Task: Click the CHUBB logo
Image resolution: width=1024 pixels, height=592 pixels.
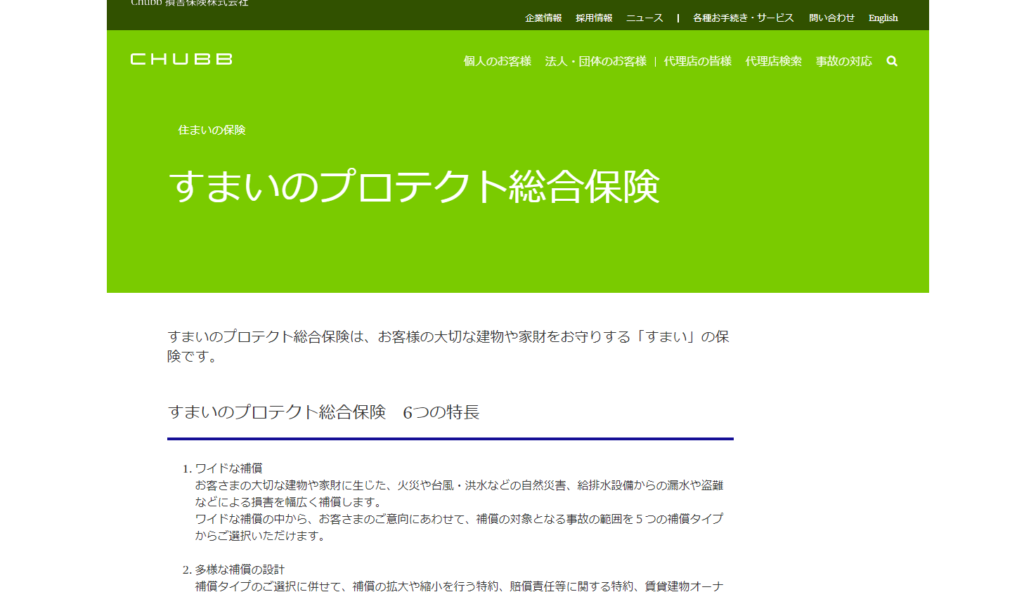Action: [x=182, y=59]
